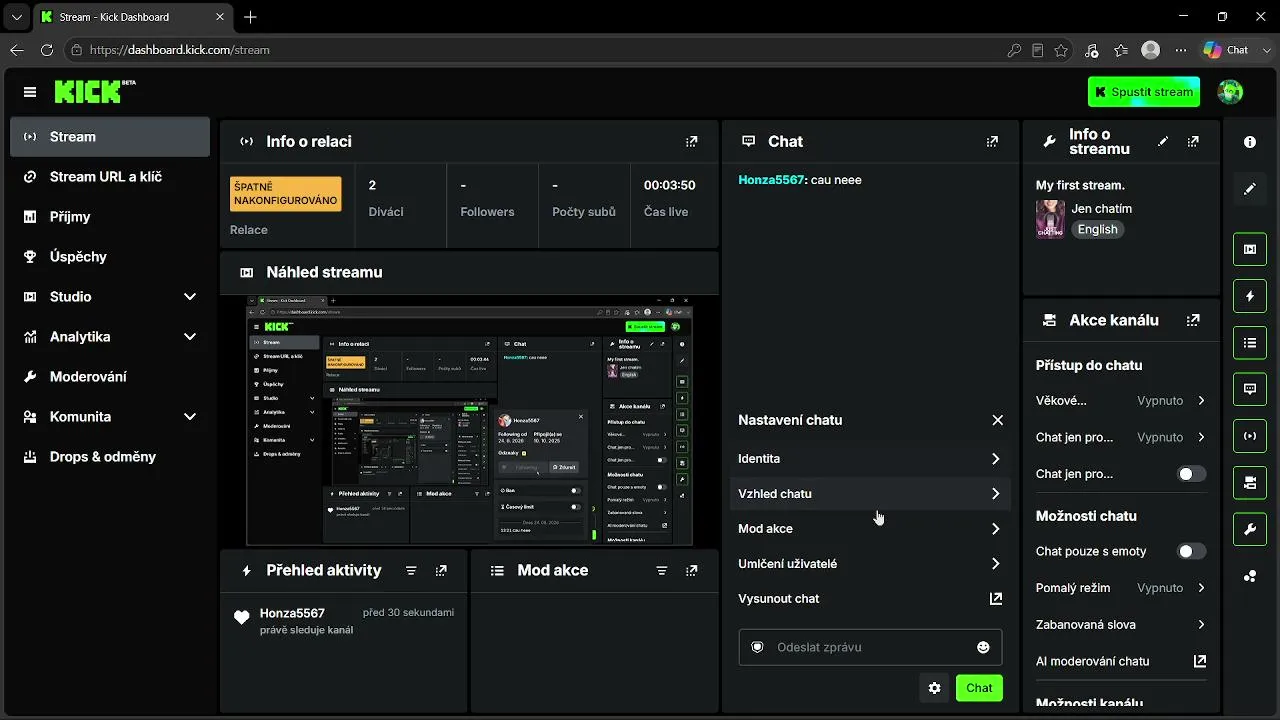Click the shield icon in the message box
Screen dimensions: 1280x720
pos(757,647)
